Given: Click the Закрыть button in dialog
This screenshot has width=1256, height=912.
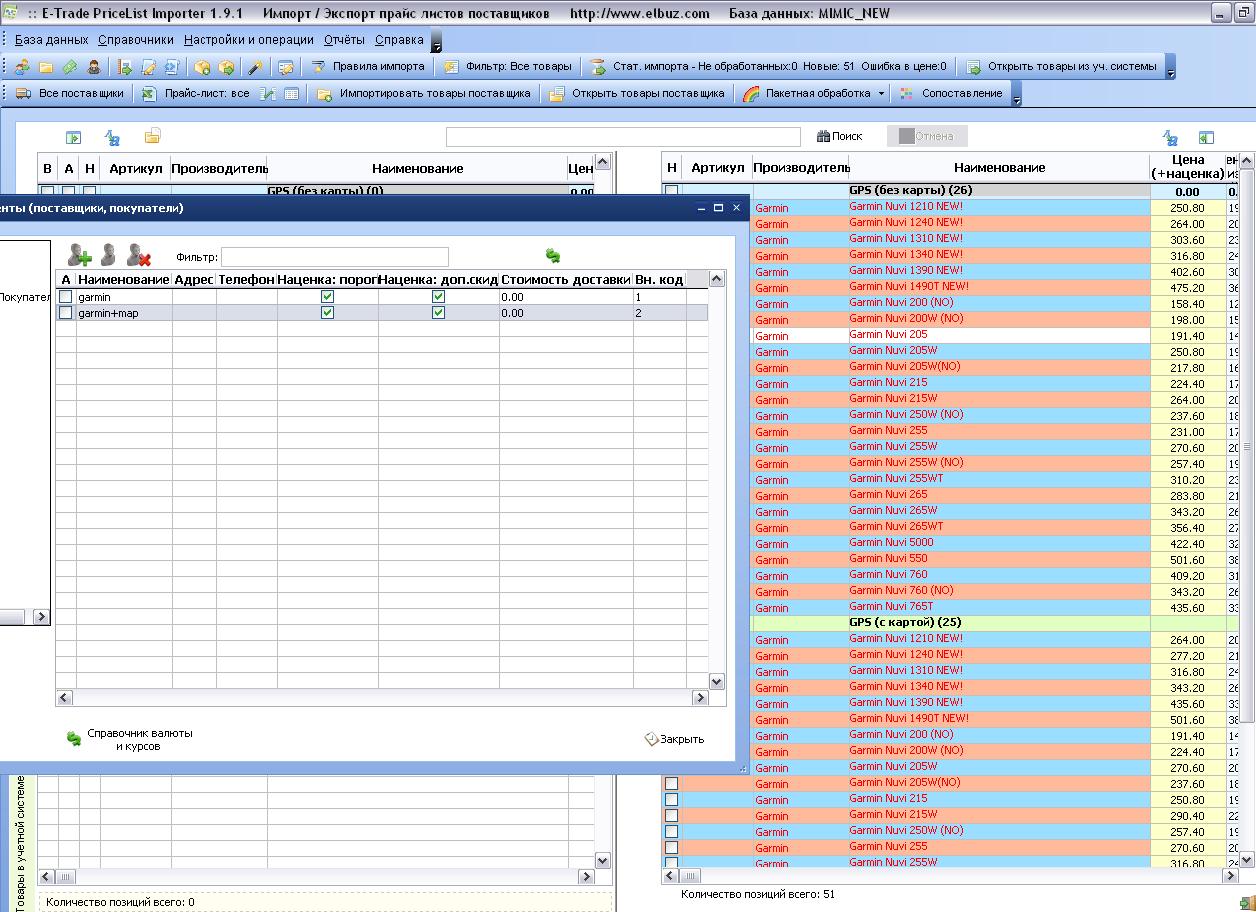Looking at the screenshot, I should point(674,739).
